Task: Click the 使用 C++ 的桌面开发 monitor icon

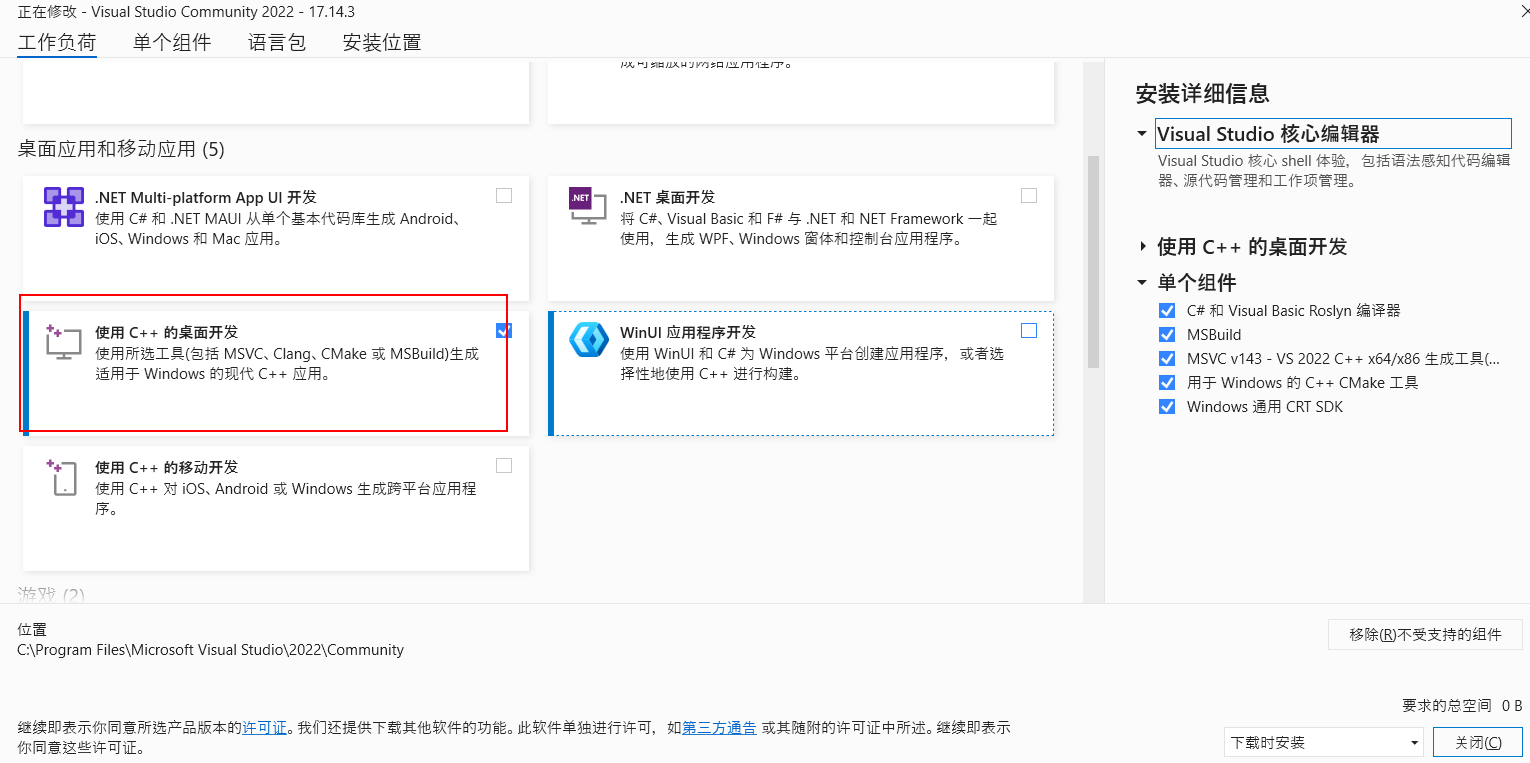Action: pos(63,342)
